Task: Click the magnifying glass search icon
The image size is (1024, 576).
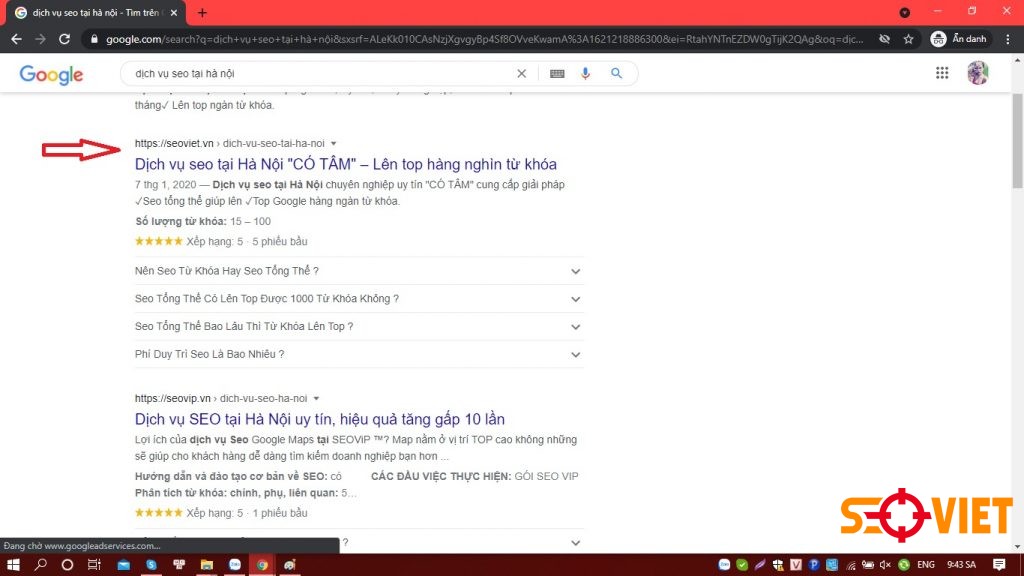Action: tap(616, 73)
